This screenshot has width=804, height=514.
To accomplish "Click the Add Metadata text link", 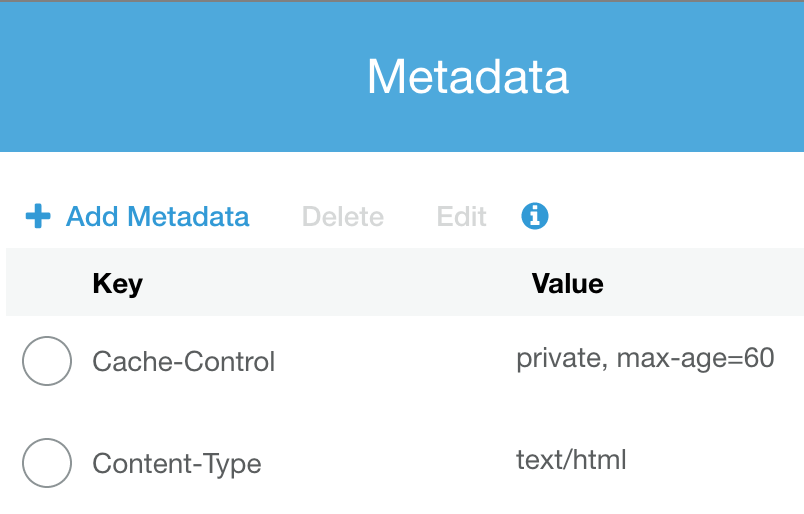I will coord(157,216).
